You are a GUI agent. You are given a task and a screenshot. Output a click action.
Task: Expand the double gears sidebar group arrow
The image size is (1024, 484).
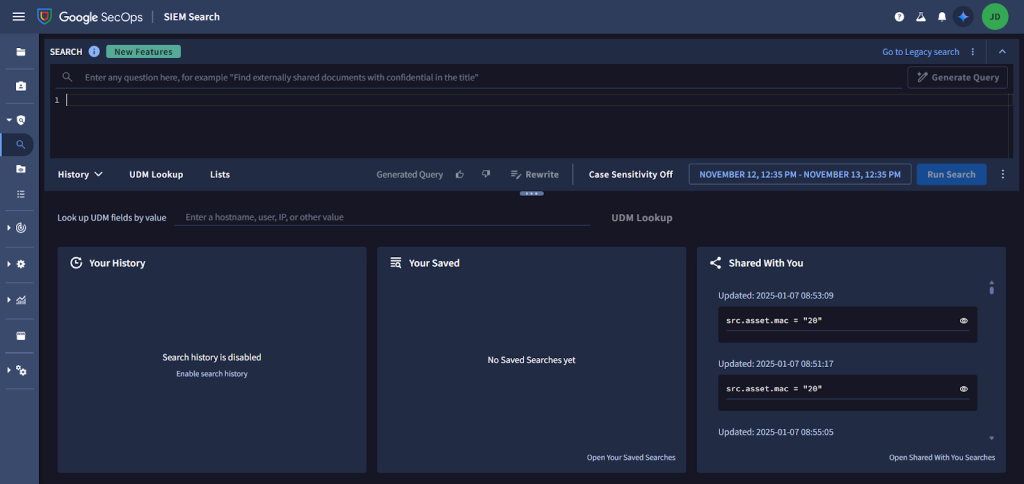coord(9,370)
